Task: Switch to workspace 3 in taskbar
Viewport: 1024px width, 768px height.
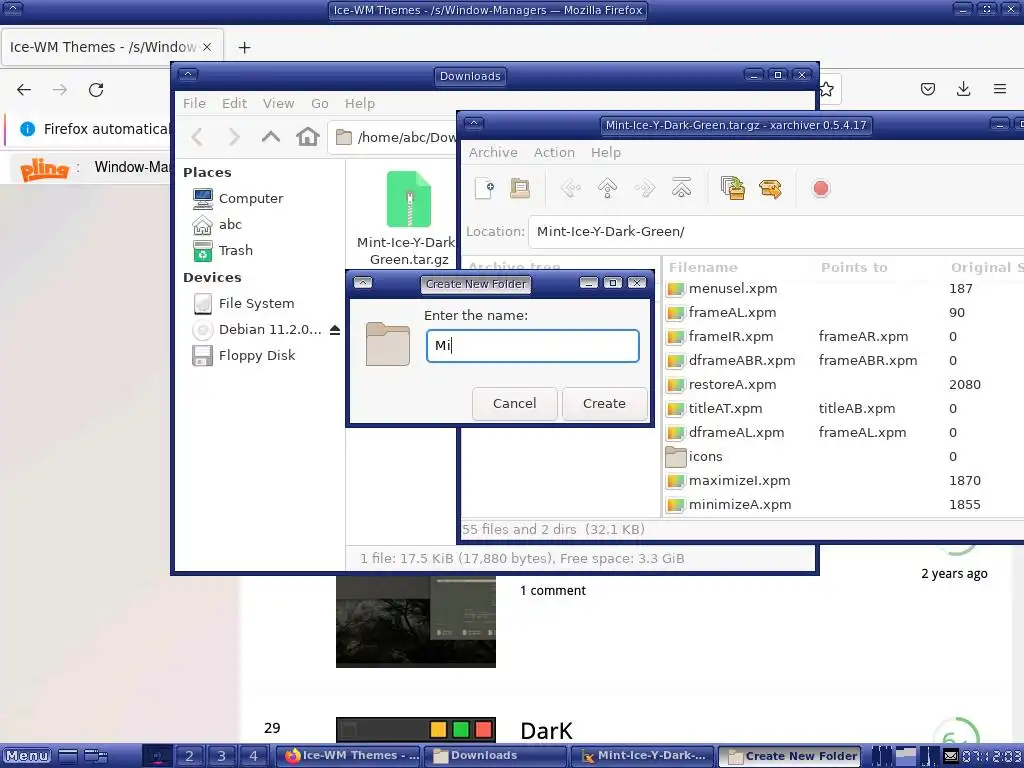Action: 221,756
